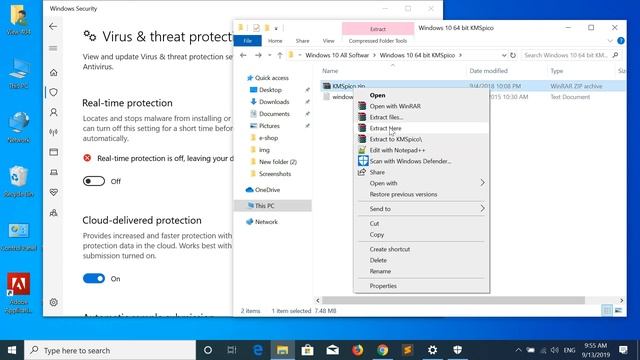Image resolution: width=640 pixels, height=360 pixels.
Task: Turn on Real-time protection toggle
Action: click(x=94, y=181)
